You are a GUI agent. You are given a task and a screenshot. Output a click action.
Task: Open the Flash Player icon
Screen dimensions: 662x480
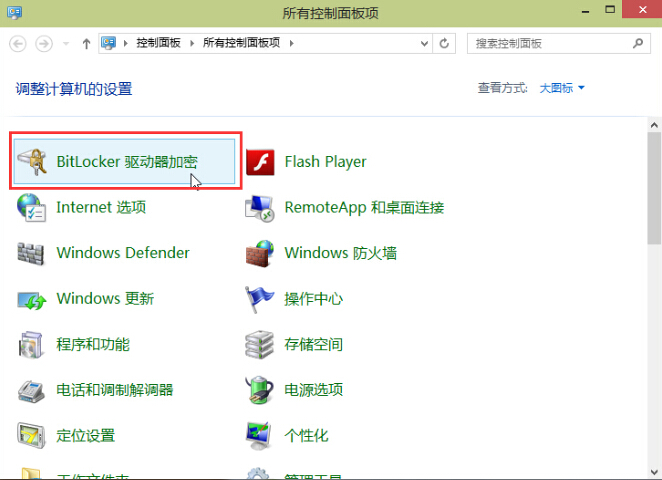[x=260, y=162]
